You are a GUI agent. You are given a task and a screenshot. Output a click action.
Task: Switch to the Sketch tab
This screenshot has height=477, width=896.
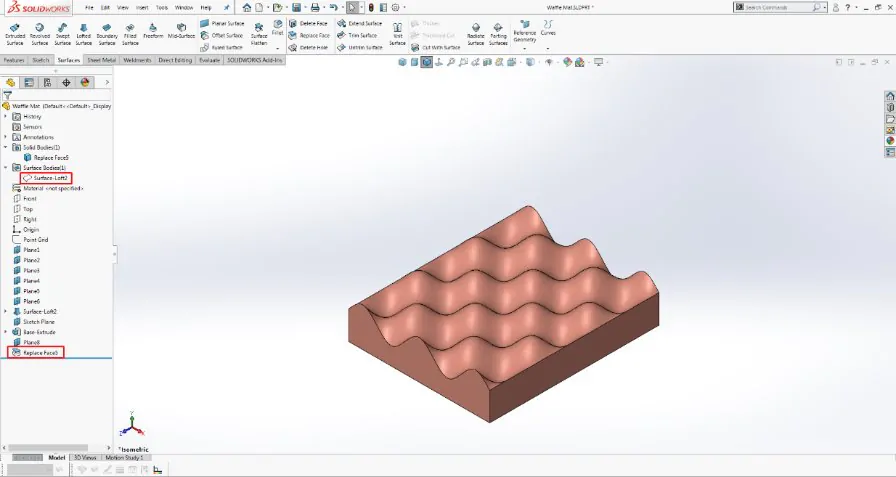click(x=41, y=60)
